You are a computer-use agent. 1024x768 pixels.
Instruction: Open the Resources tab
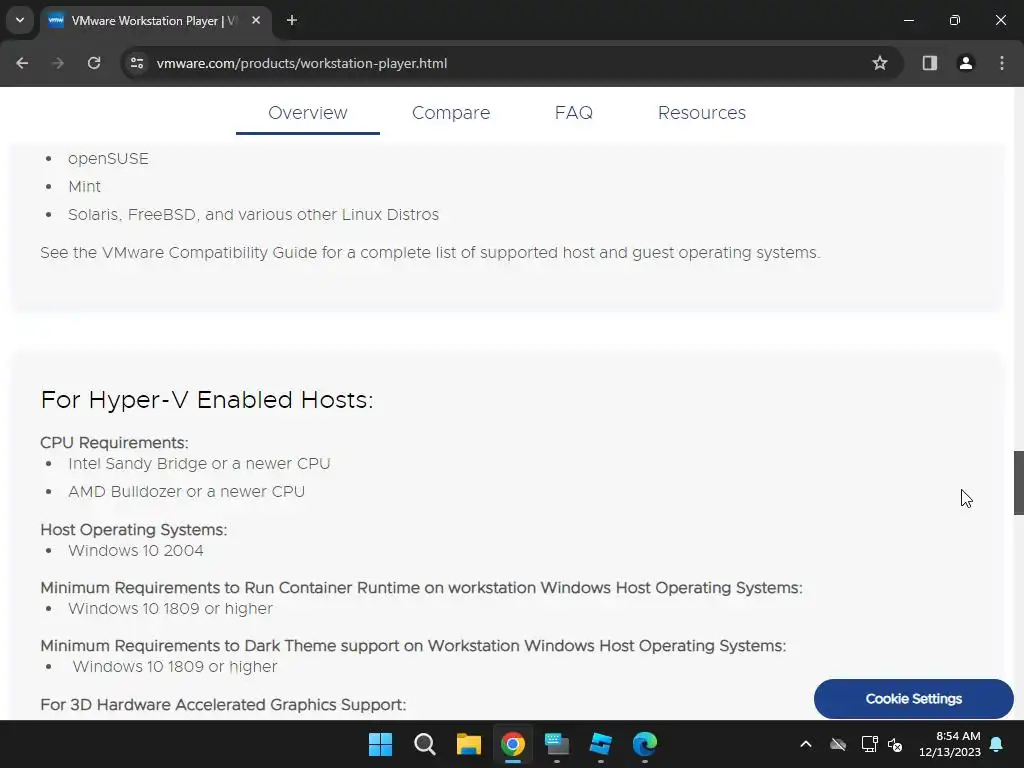coord(701,113)
